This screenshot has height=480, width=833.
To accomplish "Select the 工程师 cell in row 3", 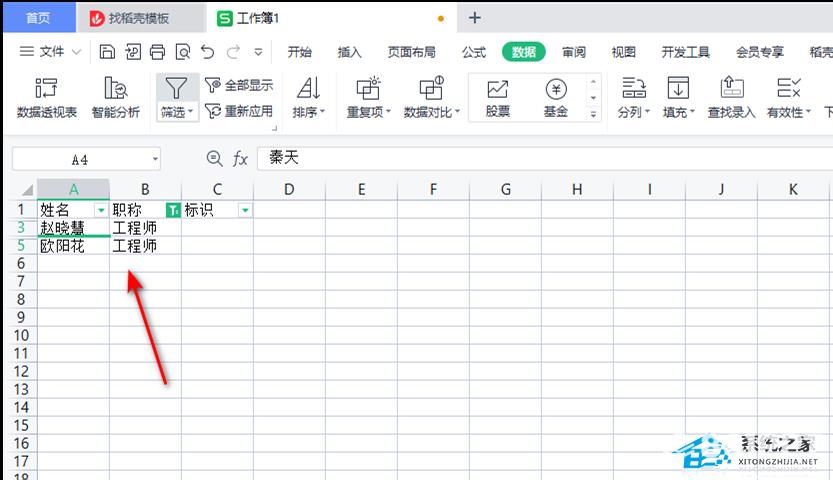I will (x=146, y=228).
